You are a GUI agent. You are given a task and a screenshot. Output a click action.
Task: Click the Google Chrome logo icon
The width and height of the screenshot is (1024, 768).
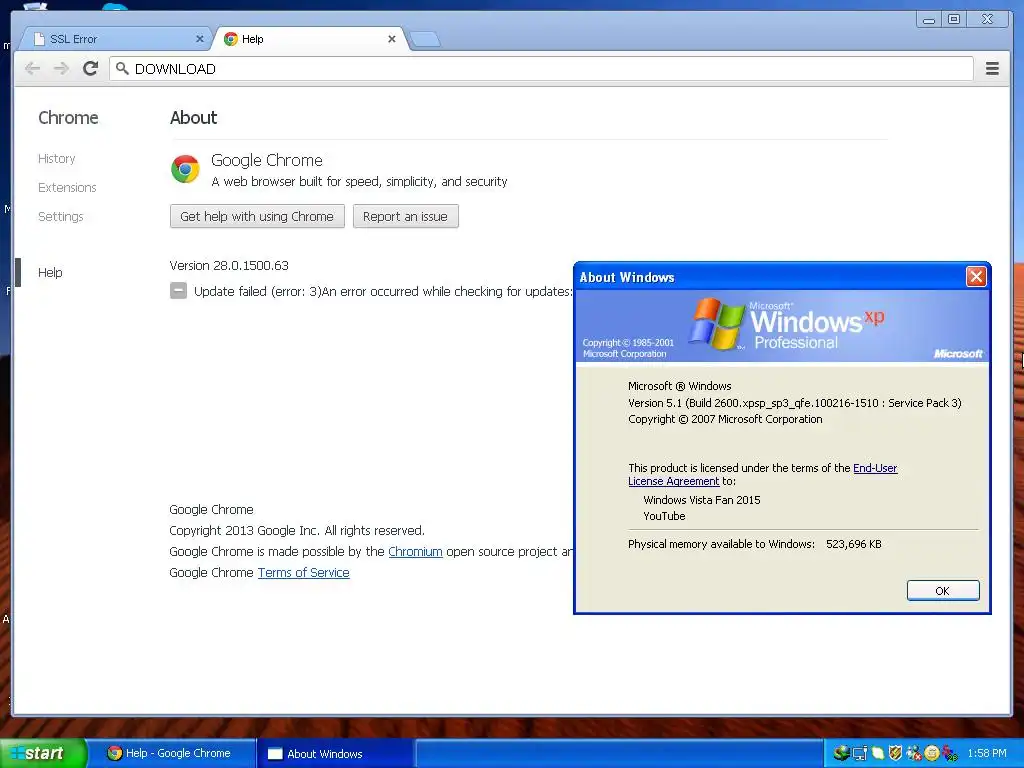tap(185, 169)
